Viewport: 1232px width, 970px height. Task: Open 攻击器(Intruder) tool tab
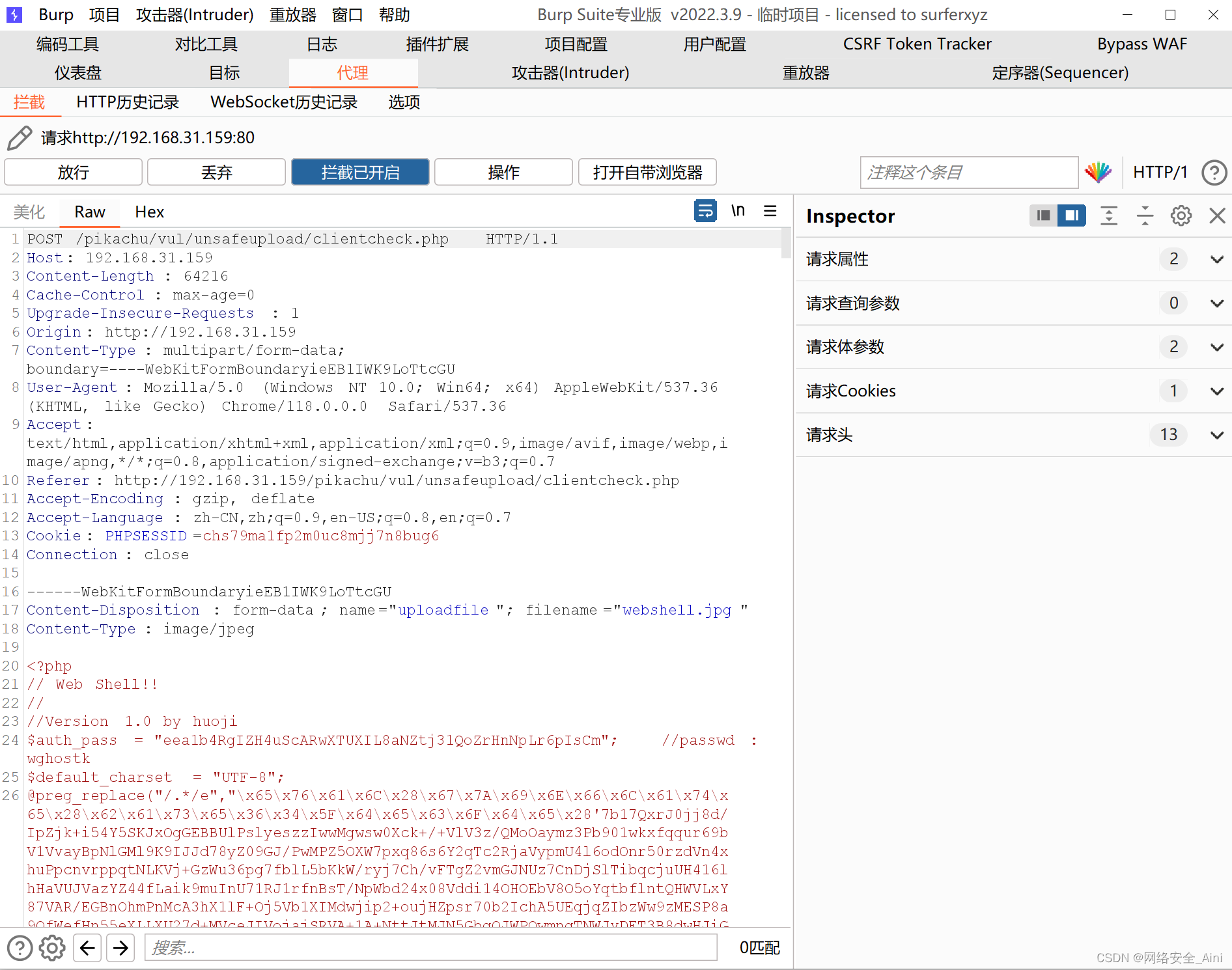tap(570, 73)
